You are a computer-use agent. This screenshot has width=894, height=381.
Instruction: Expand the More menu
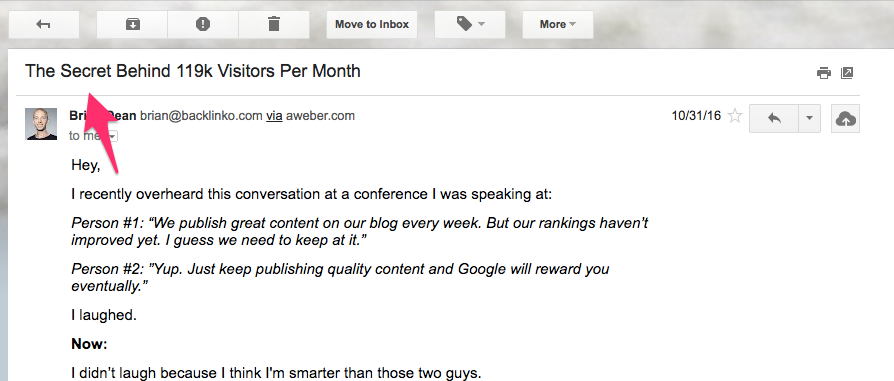point(558,25)
